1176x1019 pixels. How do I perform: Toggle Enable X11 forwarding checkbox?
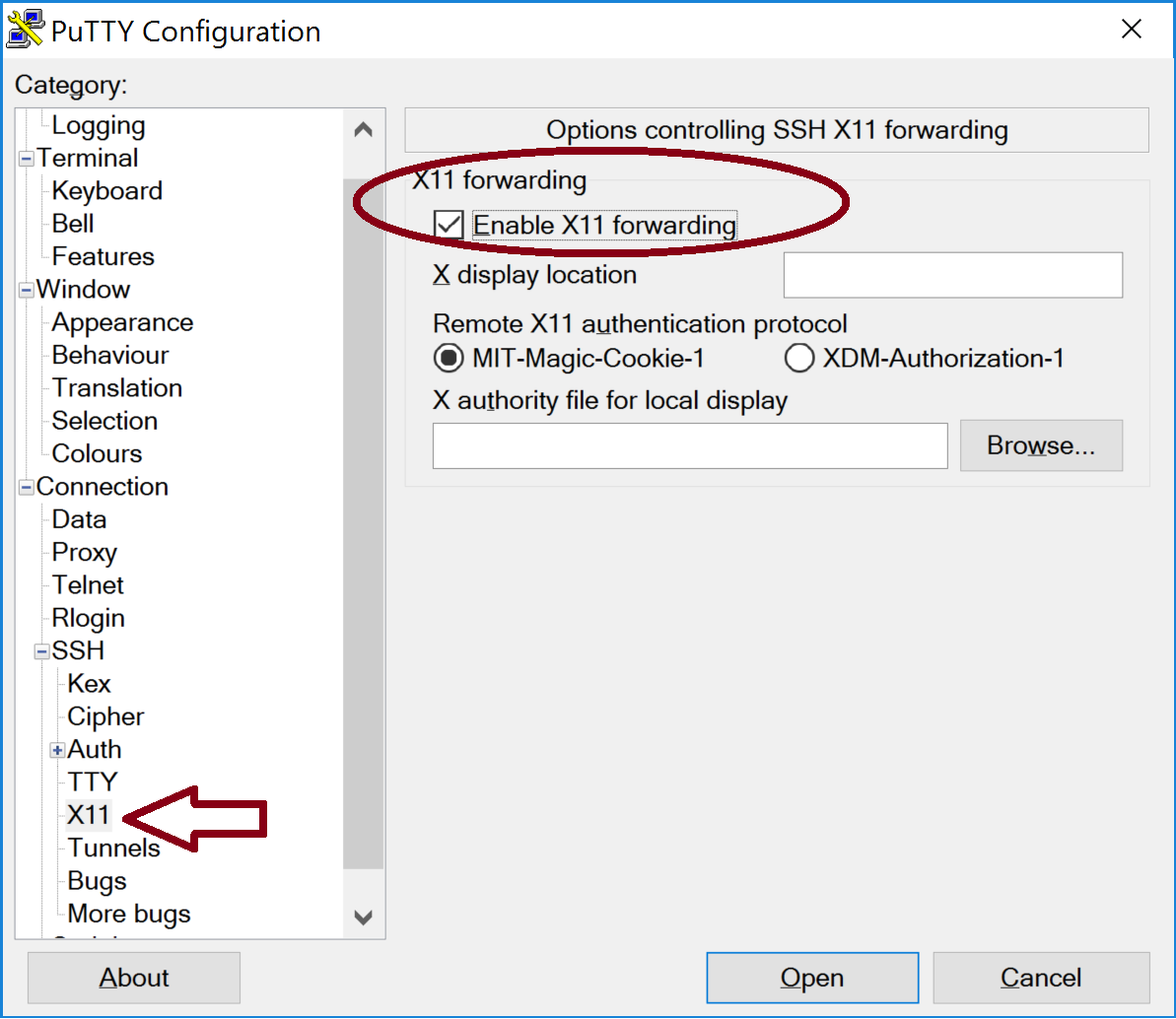click(x=450, y=225)
